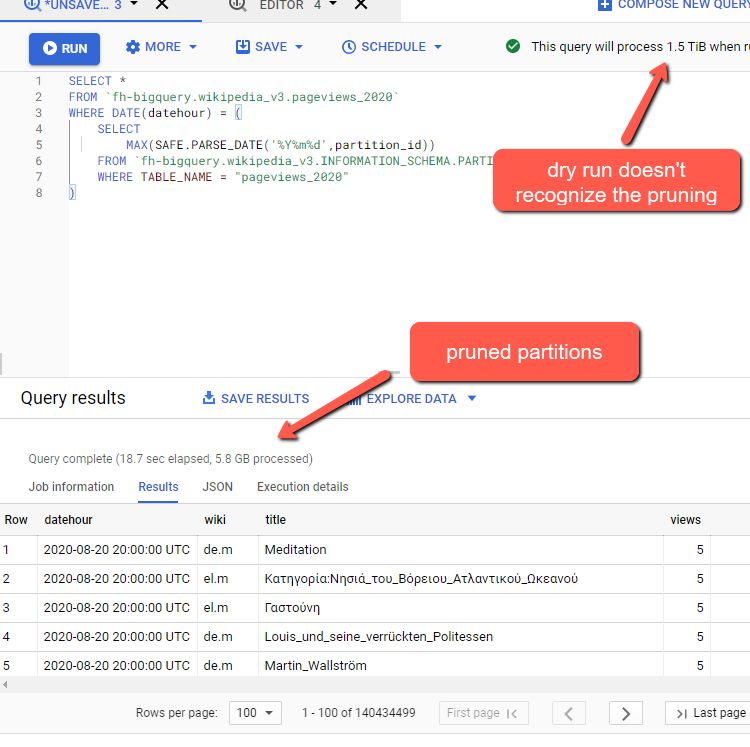Open the MORE gear settings menu
Viewport: 750px width, 747px height.
pos(161,47)
